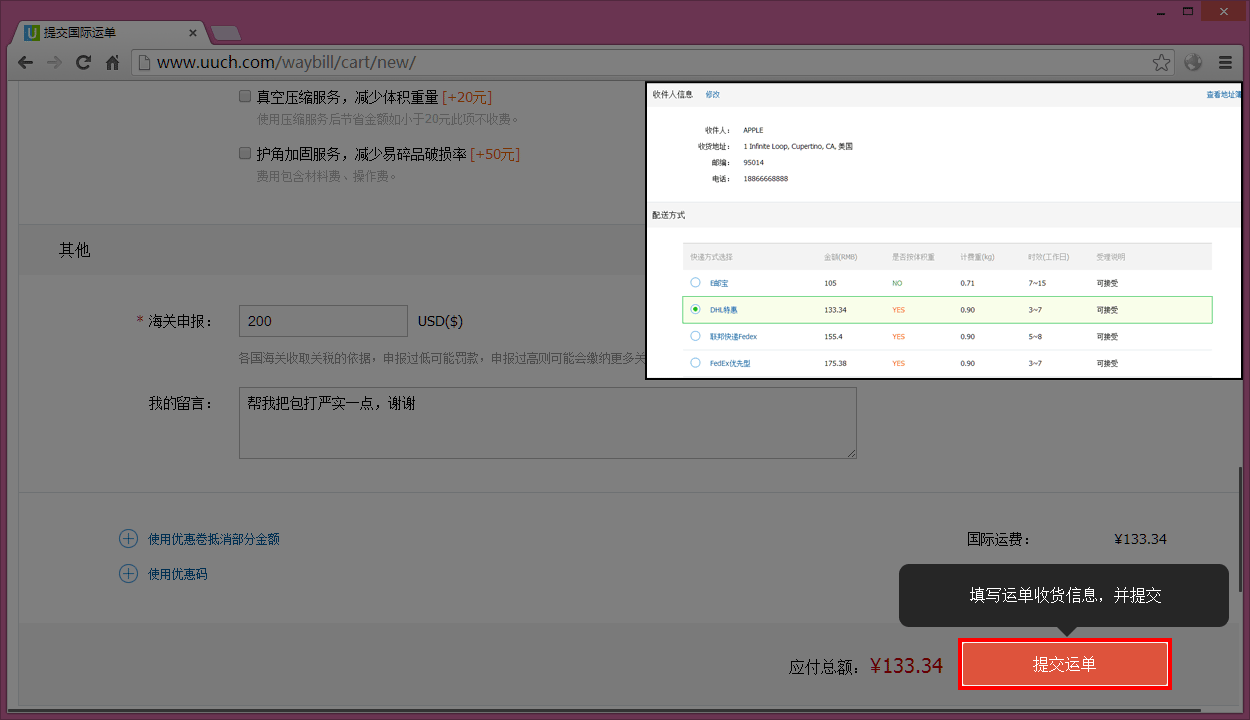Minimize the browser window

(1161, 11)
